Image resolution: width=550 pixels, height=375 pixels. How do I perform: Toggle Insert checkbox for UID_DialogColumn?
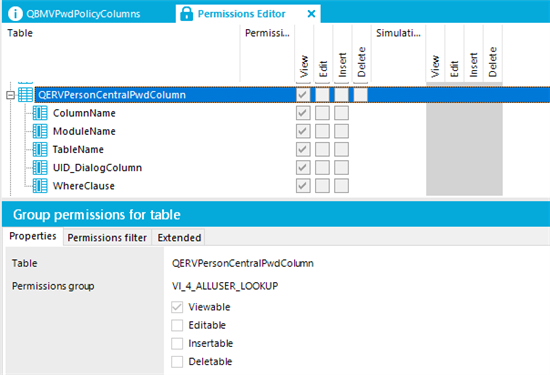341,168
